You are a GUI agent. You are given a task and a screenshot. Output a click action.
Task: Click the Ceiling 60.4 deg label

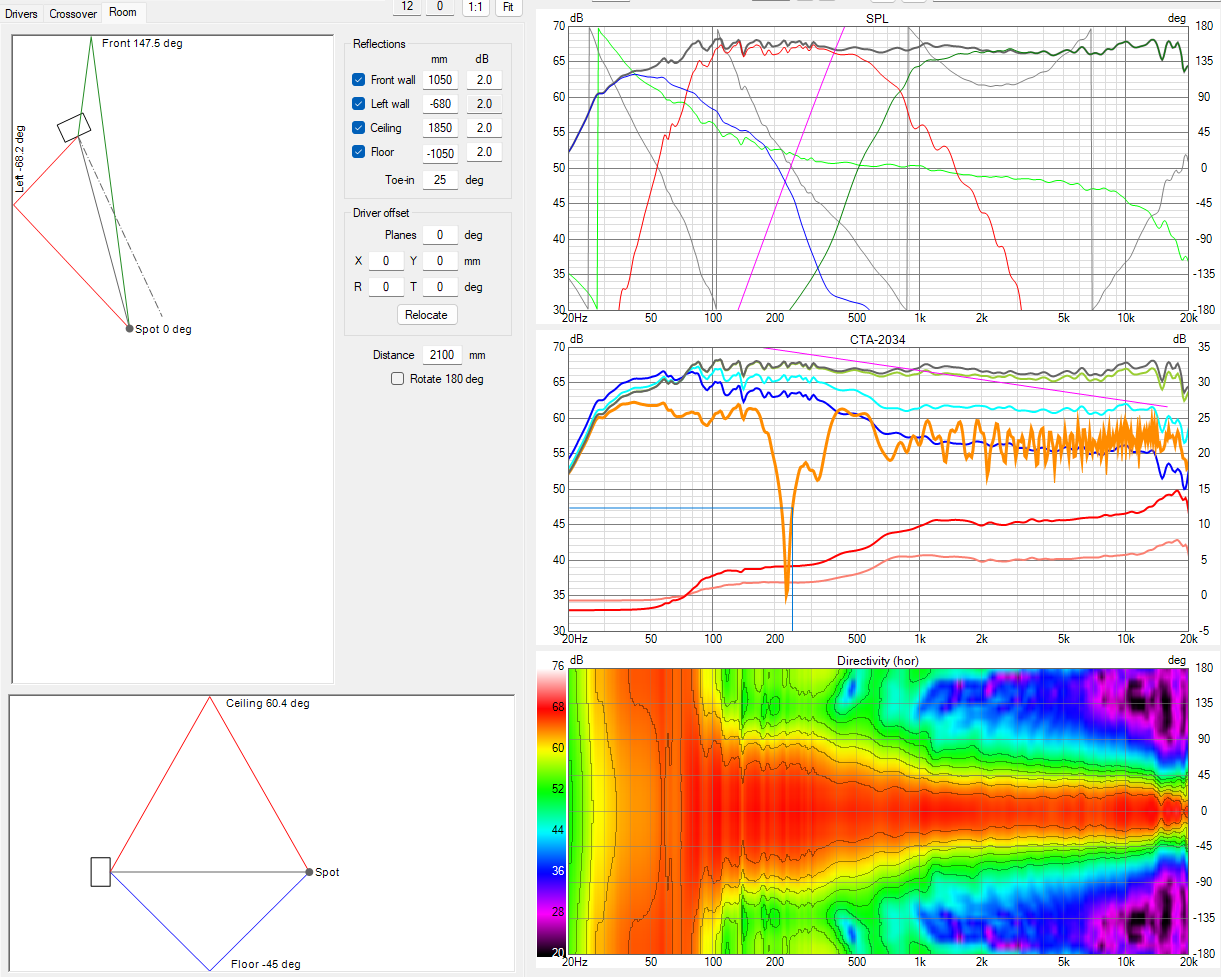(268, 703)
